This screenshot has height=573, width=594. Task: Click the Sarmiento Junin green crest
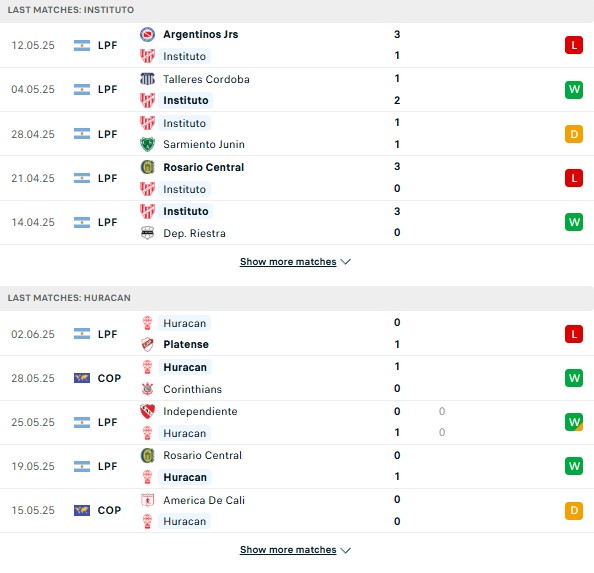coord(147,144)
